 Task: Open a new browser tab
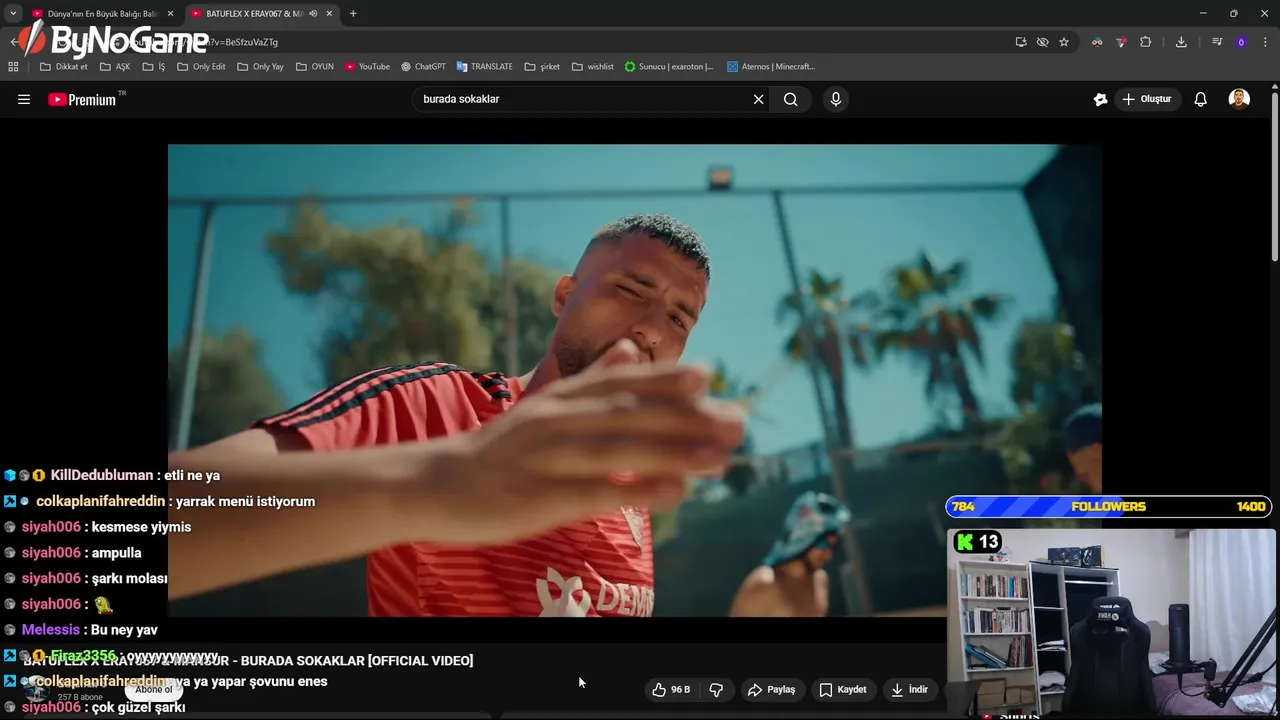pos(353,14)
